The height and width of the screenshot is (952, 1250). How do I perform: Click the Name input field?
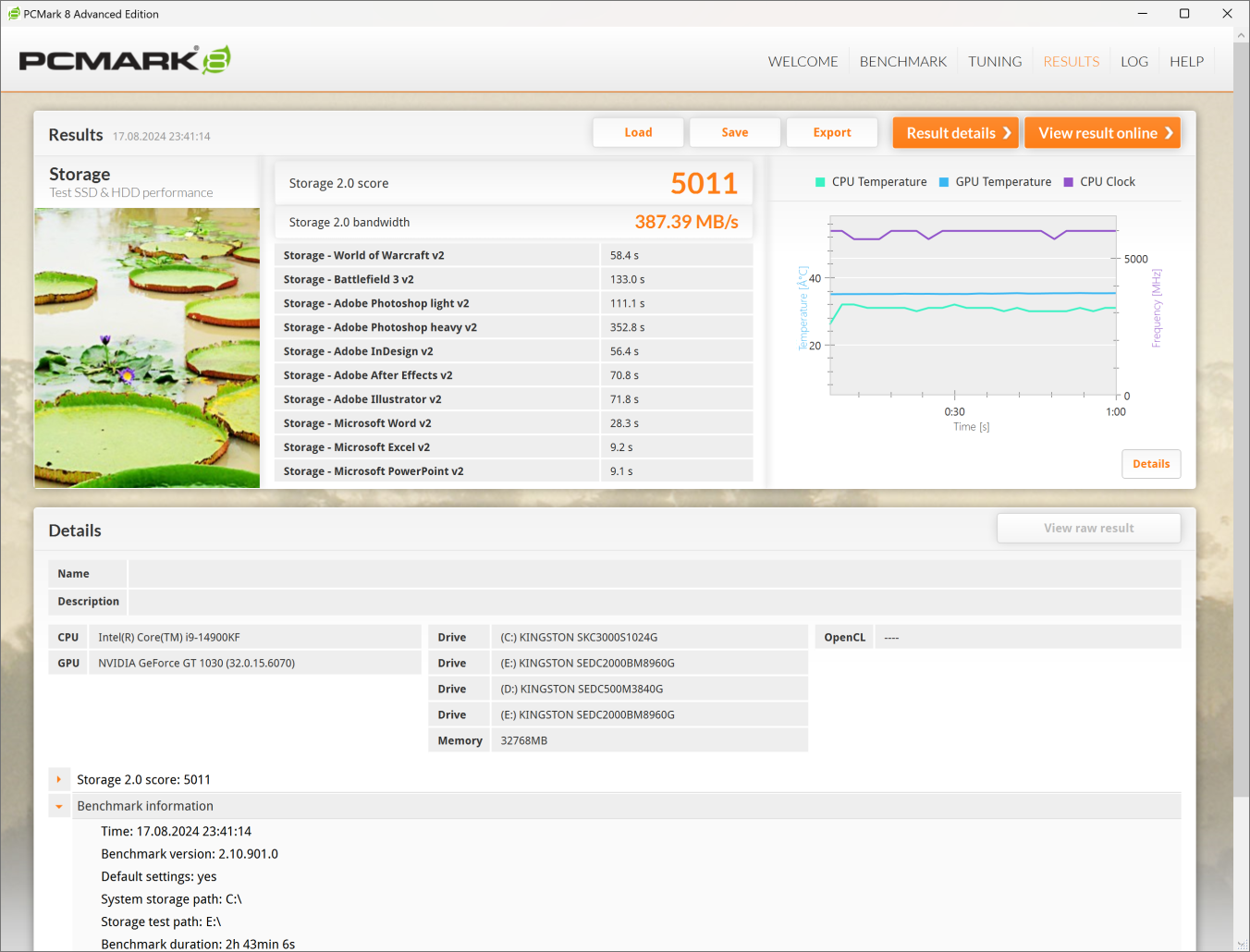(x=655, y=574)
